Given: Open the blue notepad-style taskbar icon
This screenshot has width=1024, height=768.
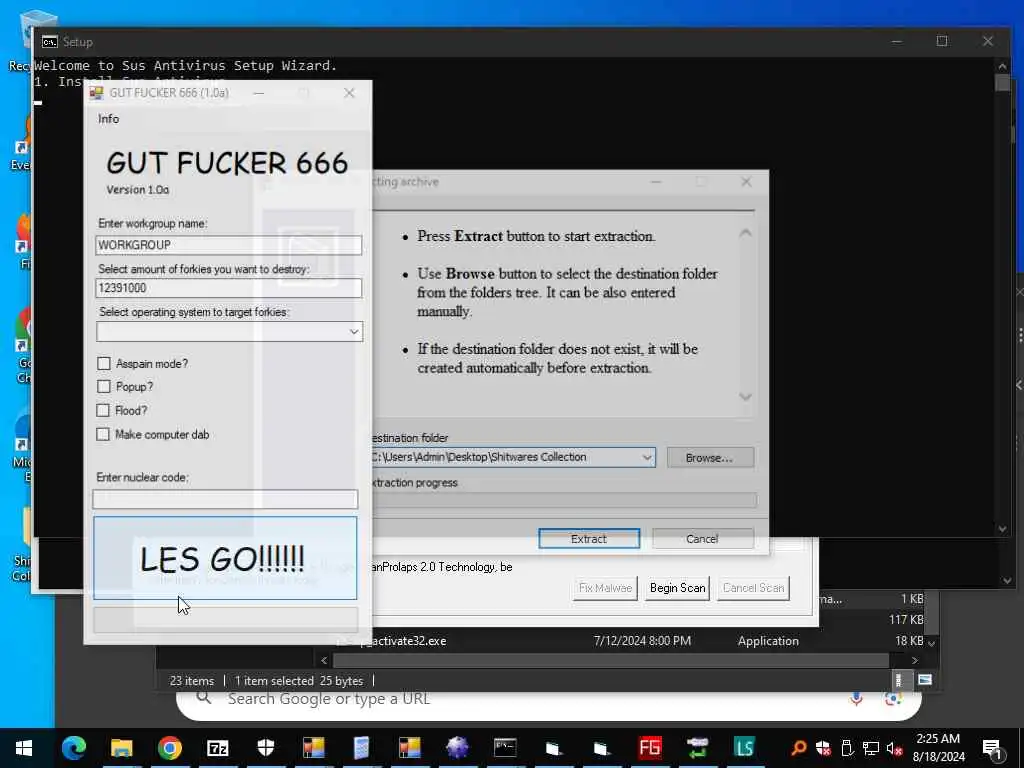Looking at the screenshot, I should pyautogui.click(x=361, y=748).
